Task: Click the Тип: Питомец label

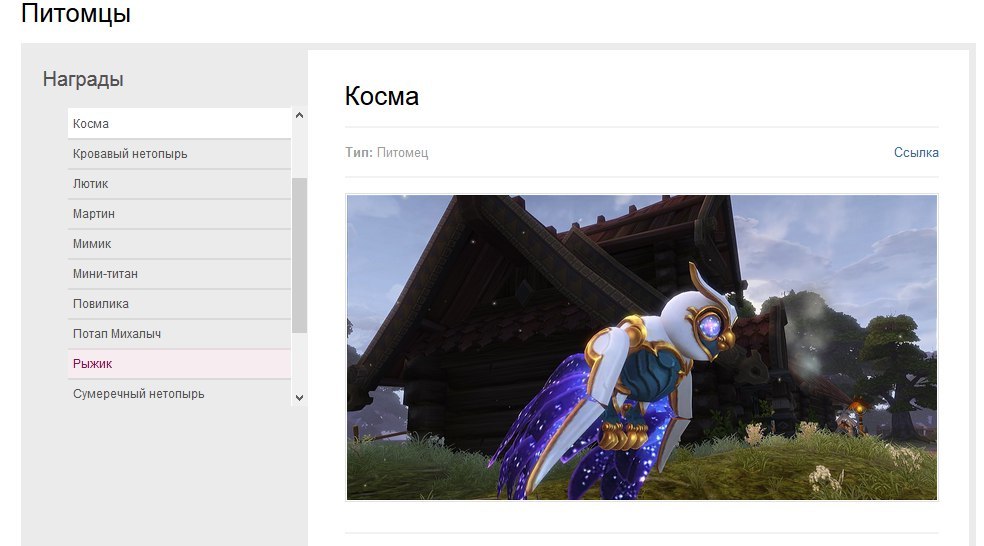Action: click(x=386, y=153)
